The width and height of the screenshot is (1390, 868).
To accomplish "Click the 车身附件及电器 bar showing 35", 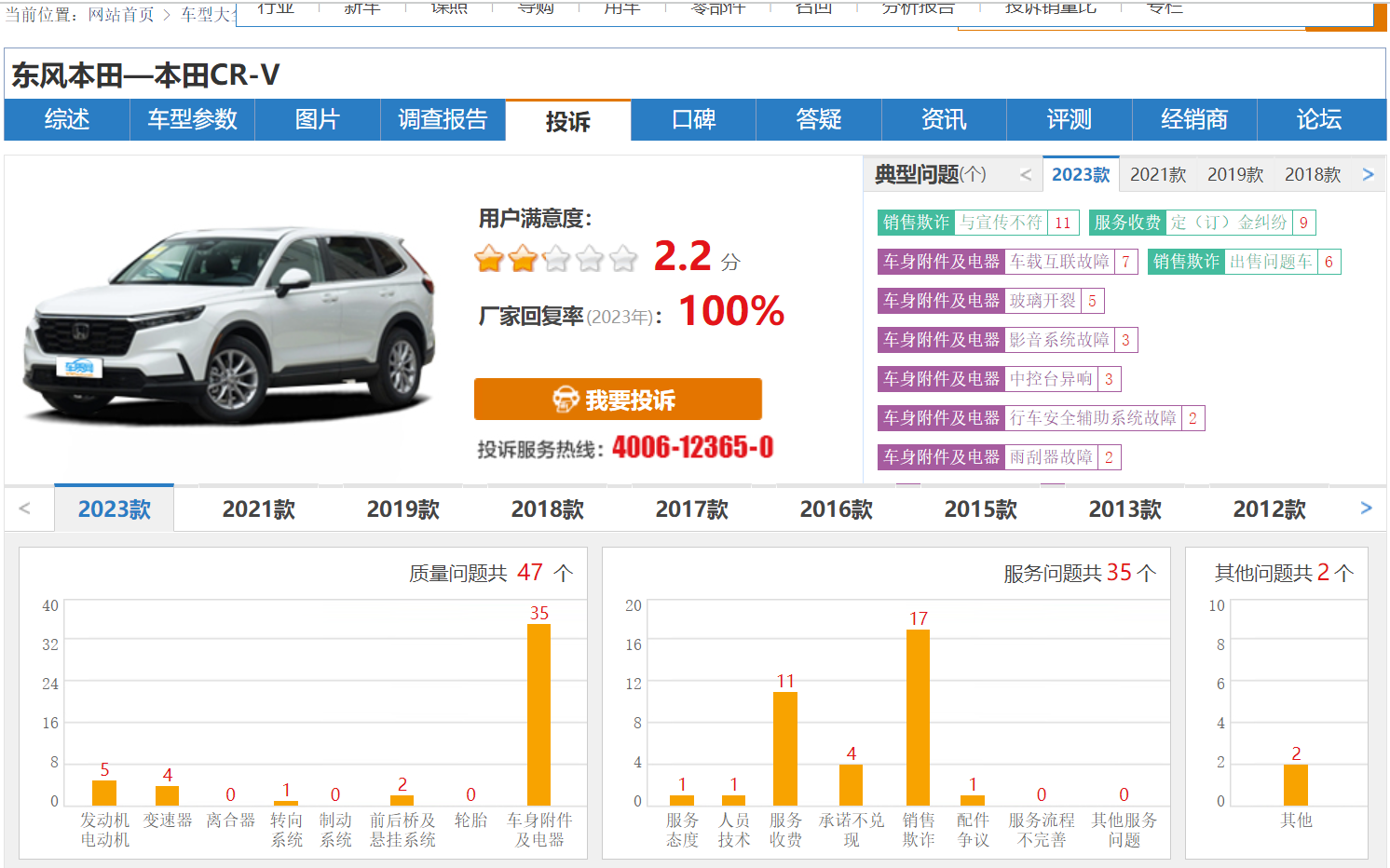I will tap(539, 714).
